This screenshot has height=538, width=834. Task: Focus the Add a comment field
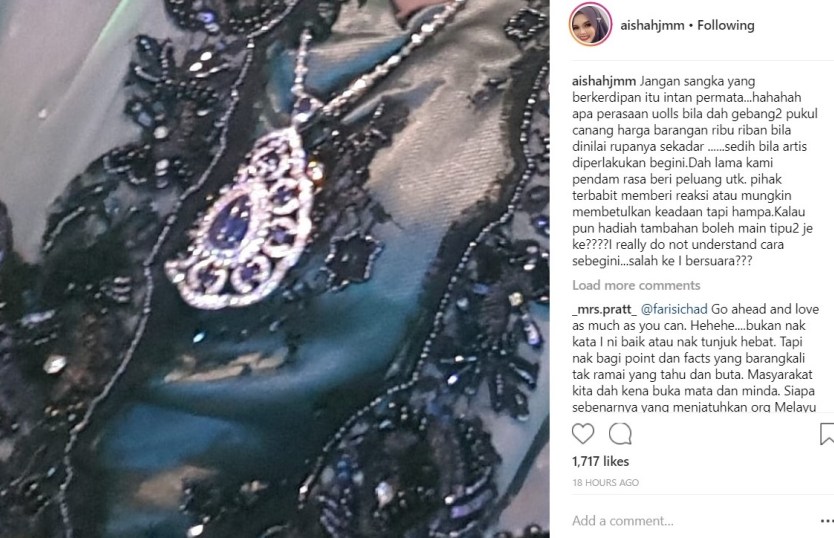click(x=691, y=521)
